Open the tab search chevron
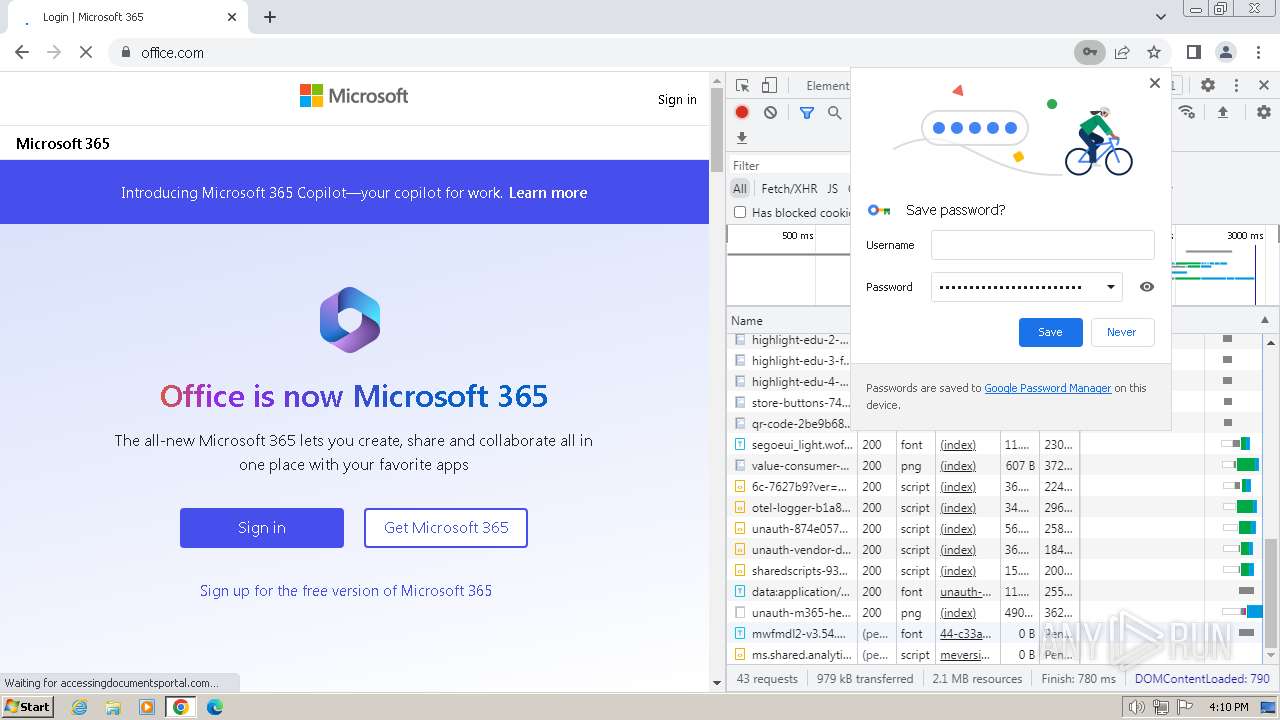The height and width of the screenshot is (720, 1280). (1161, 17)
